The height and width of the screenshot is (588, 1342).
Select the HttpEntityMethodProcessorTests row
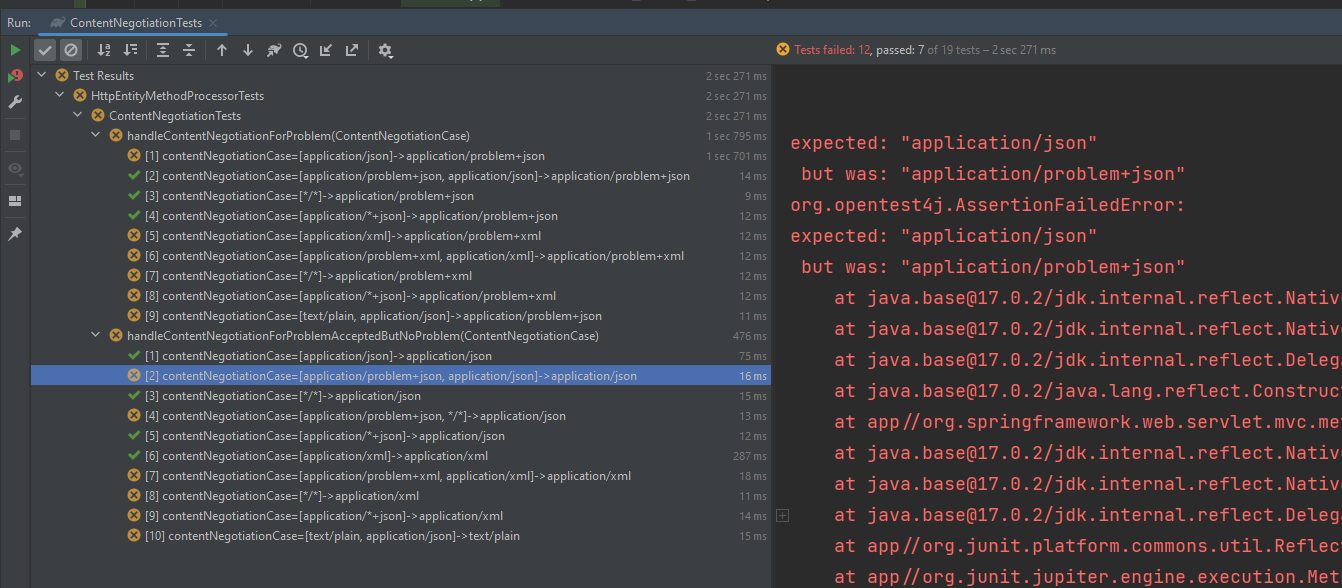click(x=401, y=96)
